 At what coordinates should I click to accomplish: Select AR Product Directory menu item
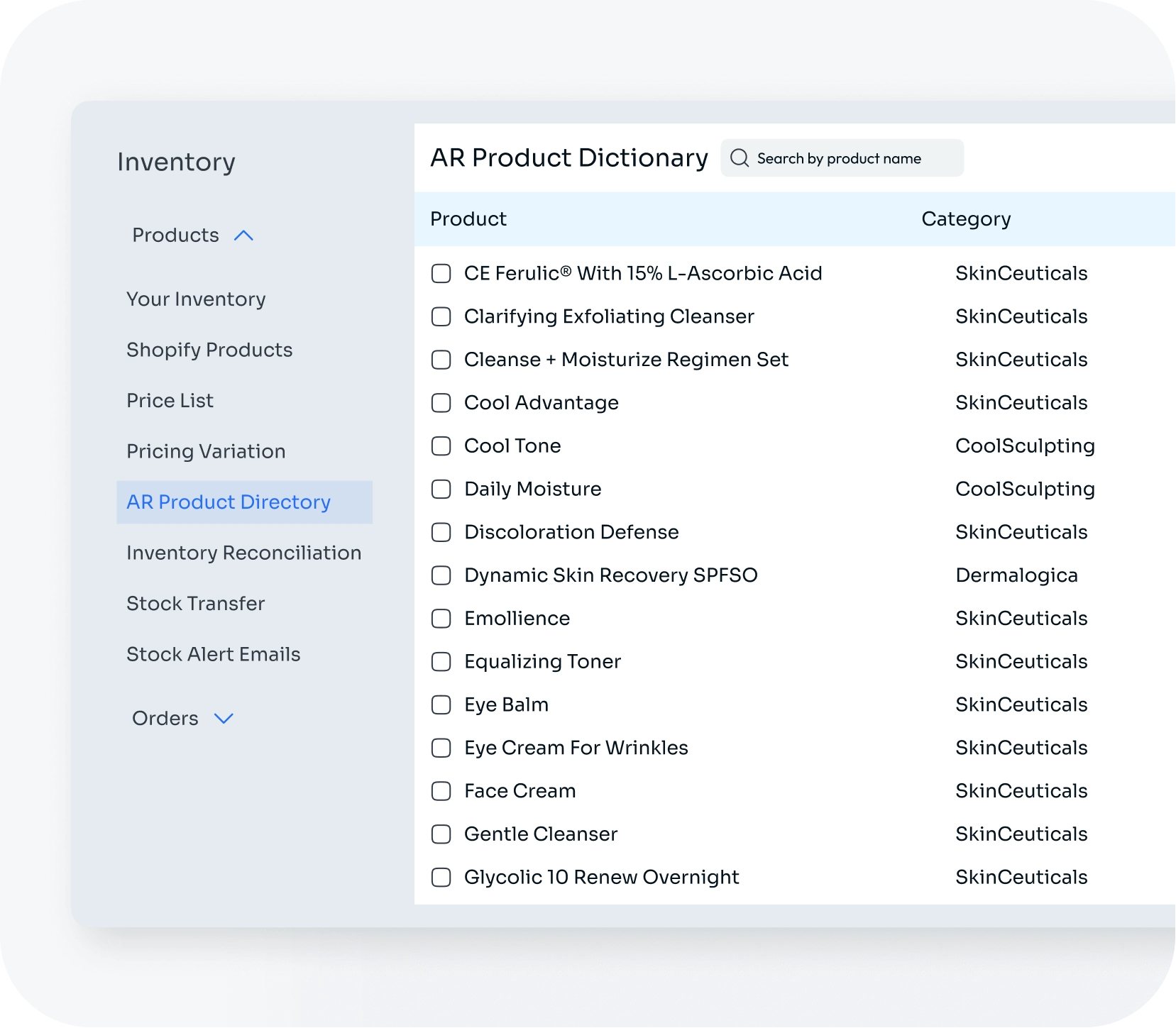229,502
